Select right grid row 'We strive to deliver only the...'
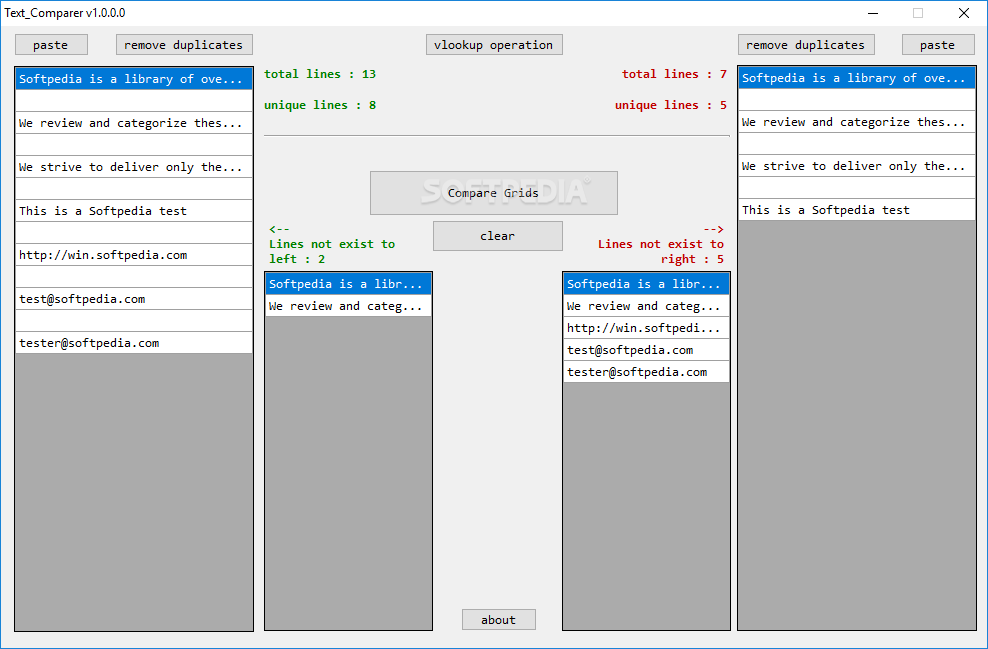 pyautogui.click(x=857, y=166)
